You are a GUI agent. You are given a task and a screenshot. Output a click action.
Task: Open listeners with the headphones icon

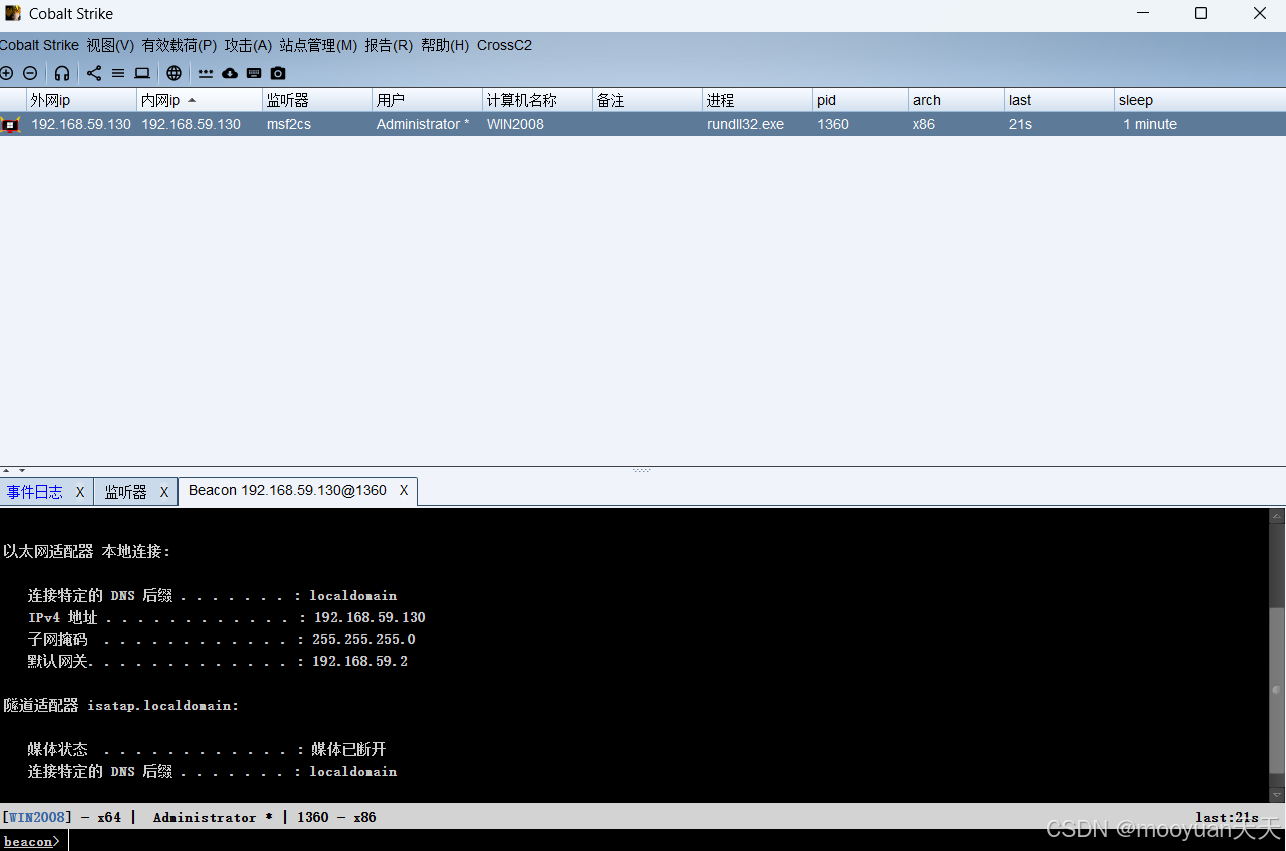62,73
